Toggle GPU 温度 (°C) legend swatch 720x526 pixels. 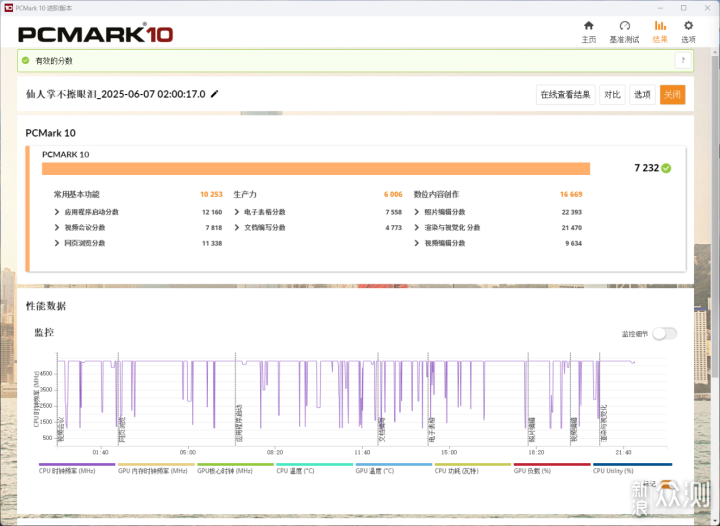click(x=394, y=464)
